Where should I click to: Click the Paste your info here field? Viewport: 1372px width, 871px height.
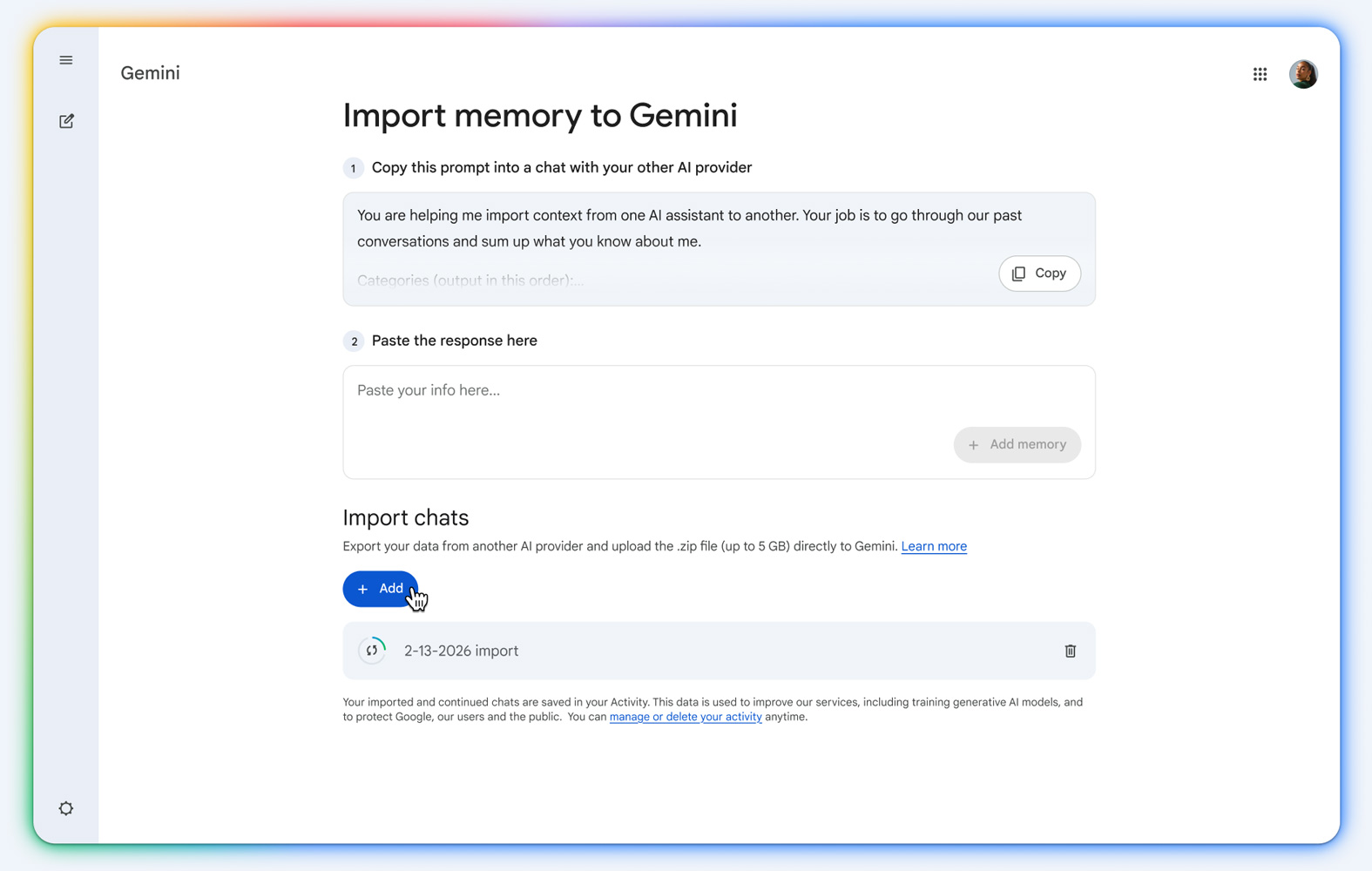(x=610, y=390)
